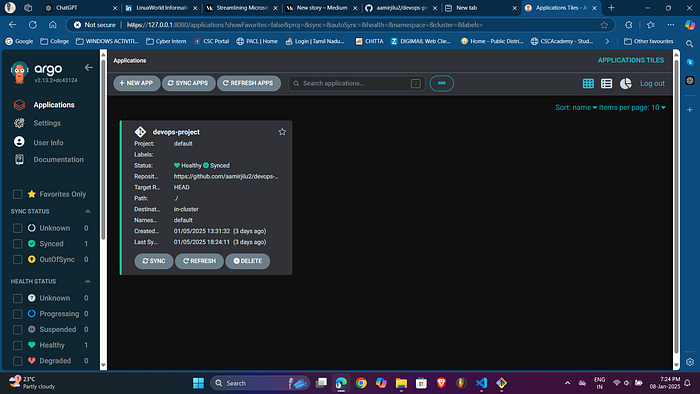Open the College bookmarks folder
Screen dimensions: 700x394
point(54,41)
